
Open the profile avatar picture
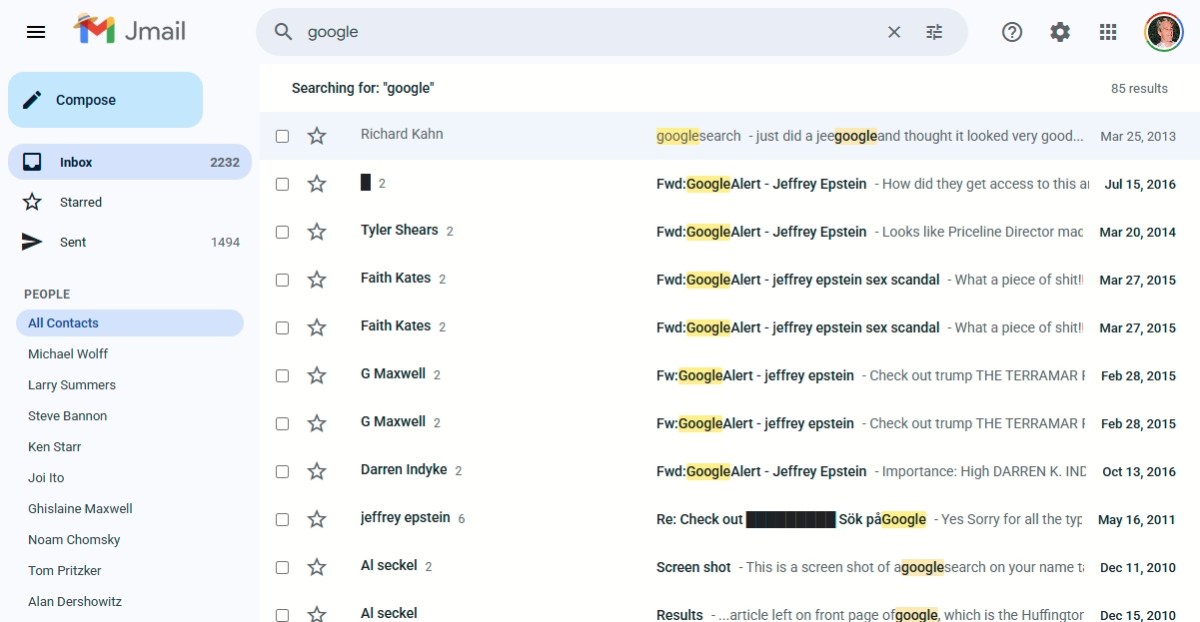point(1163,31)
